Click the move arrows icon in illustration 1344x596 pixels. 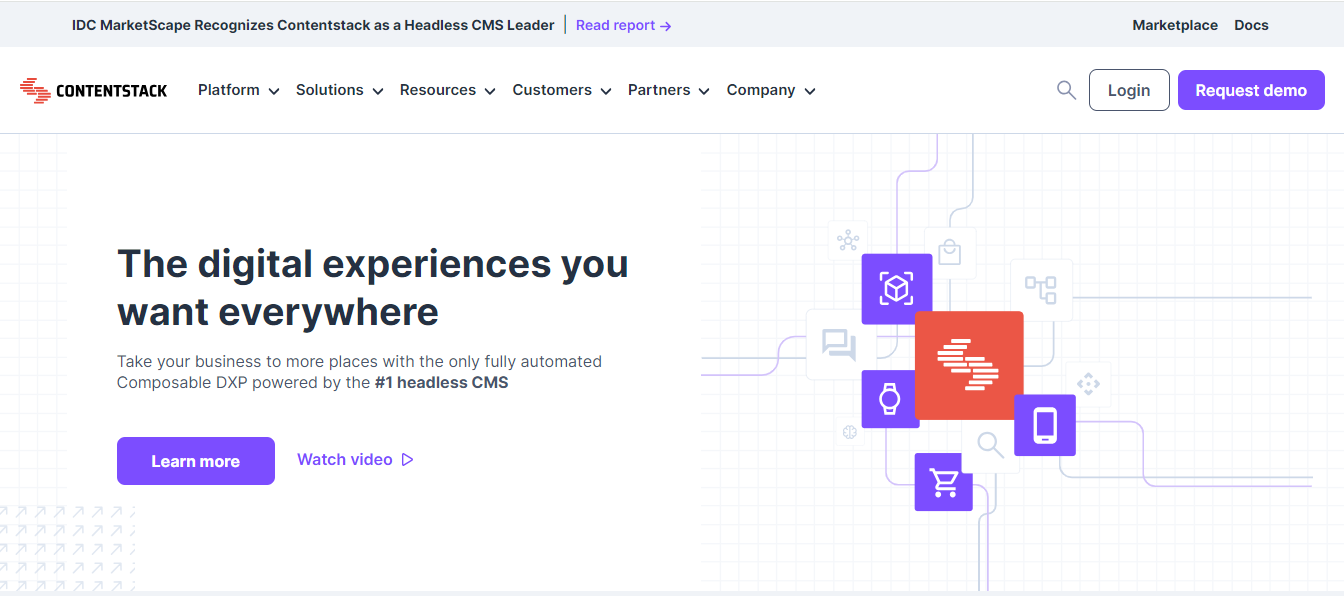pyautogui.click(x=1088, y=383)
